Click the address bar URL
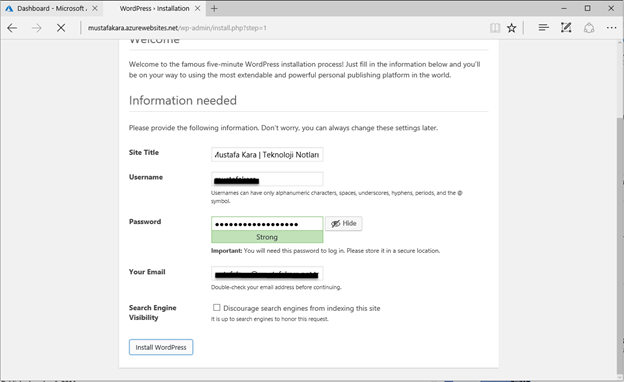Image resolution: width=624 pixels, height=382 pixels. coord(177,28)
